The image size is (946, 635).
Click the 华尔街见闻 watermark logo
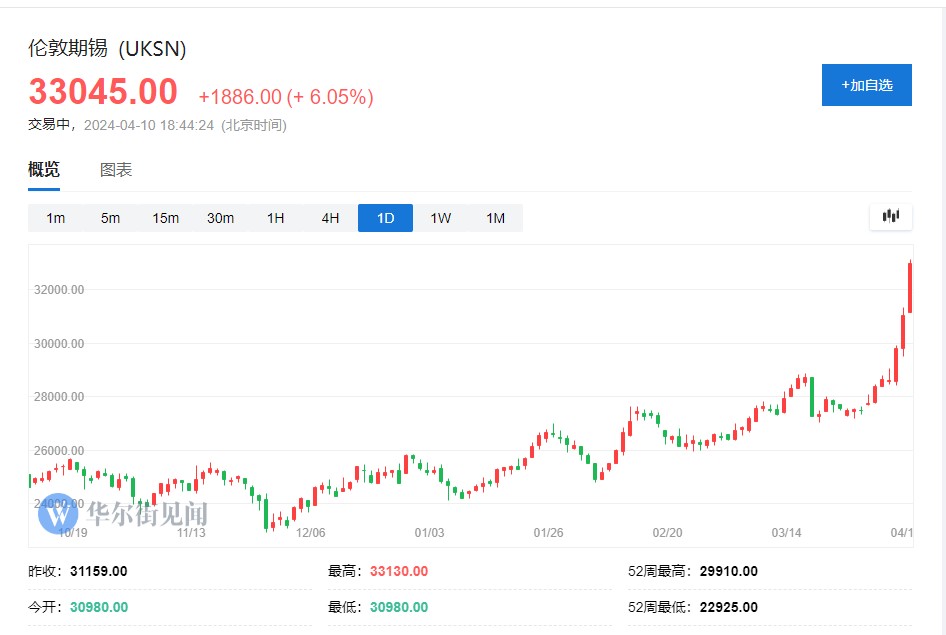123,514
